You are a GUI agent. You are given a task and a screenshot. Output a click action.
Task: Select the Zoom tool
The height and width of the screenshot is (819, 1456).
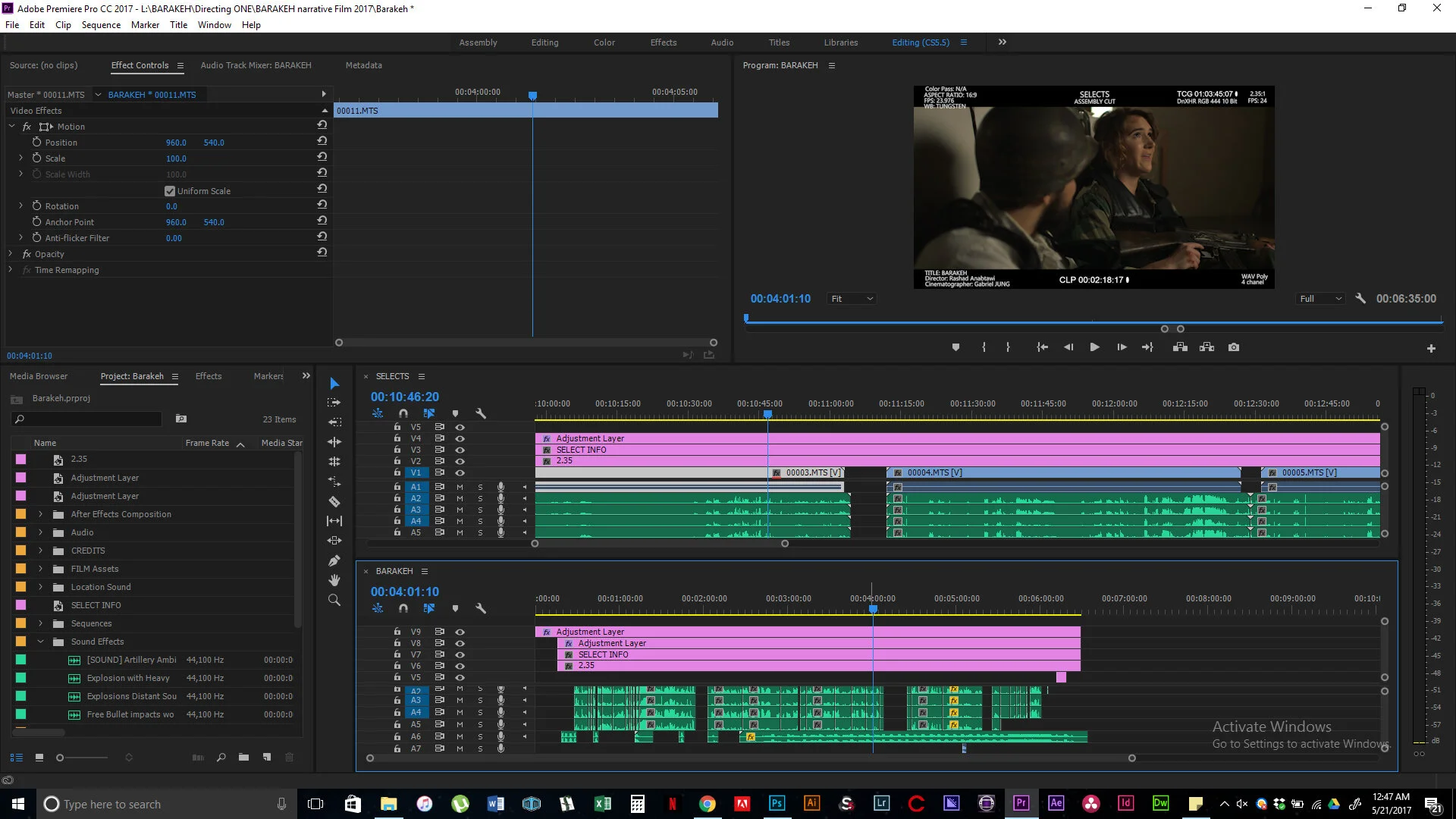coord(334,600)
